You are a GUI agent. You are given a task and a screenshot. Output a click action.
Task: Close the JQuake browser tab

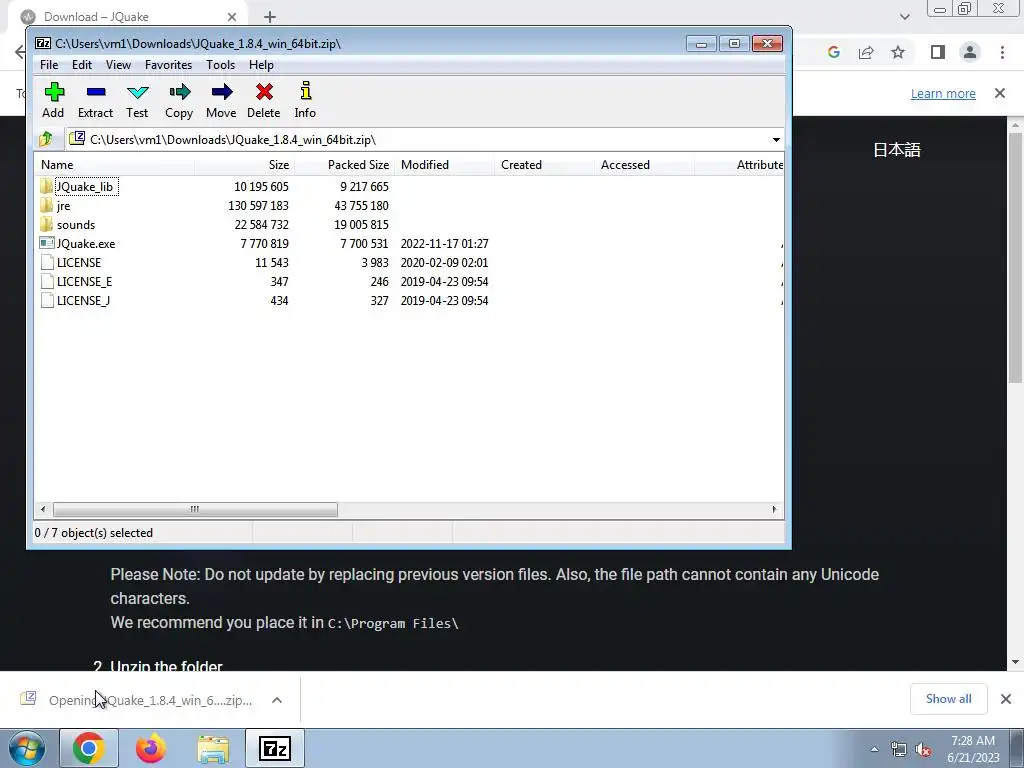pos(232,17)
